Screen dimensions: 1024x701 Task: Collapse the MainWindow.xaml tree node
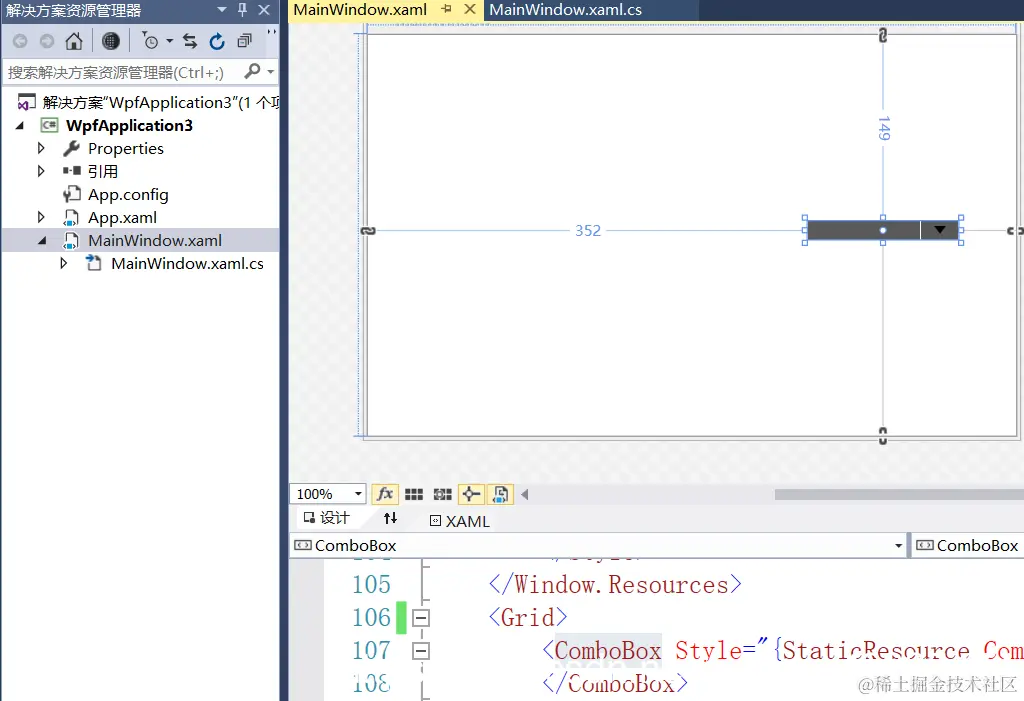point(42,240)
